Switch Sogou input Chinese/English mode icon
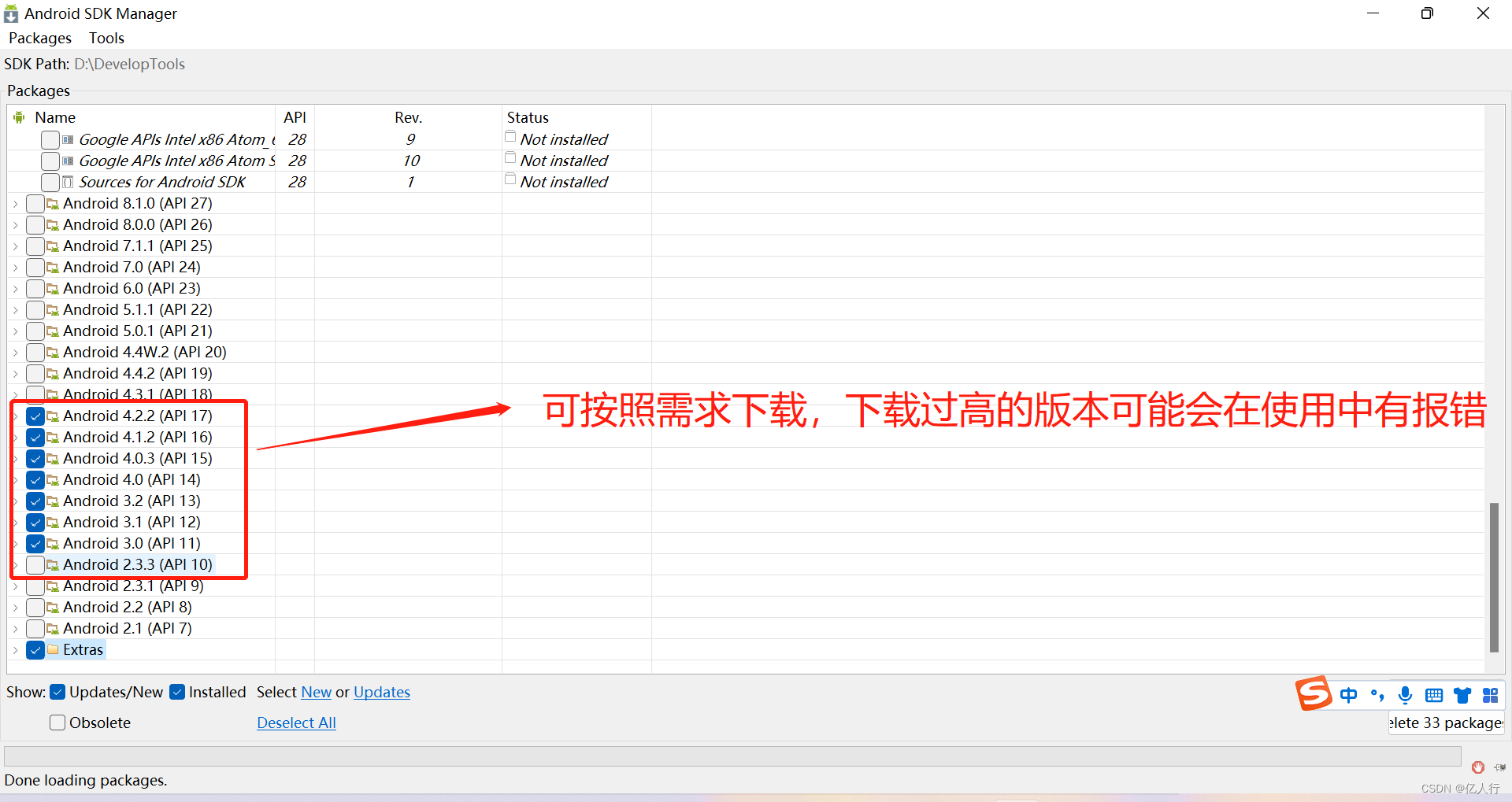The image size is (1512, 802). coord(1348,695)
